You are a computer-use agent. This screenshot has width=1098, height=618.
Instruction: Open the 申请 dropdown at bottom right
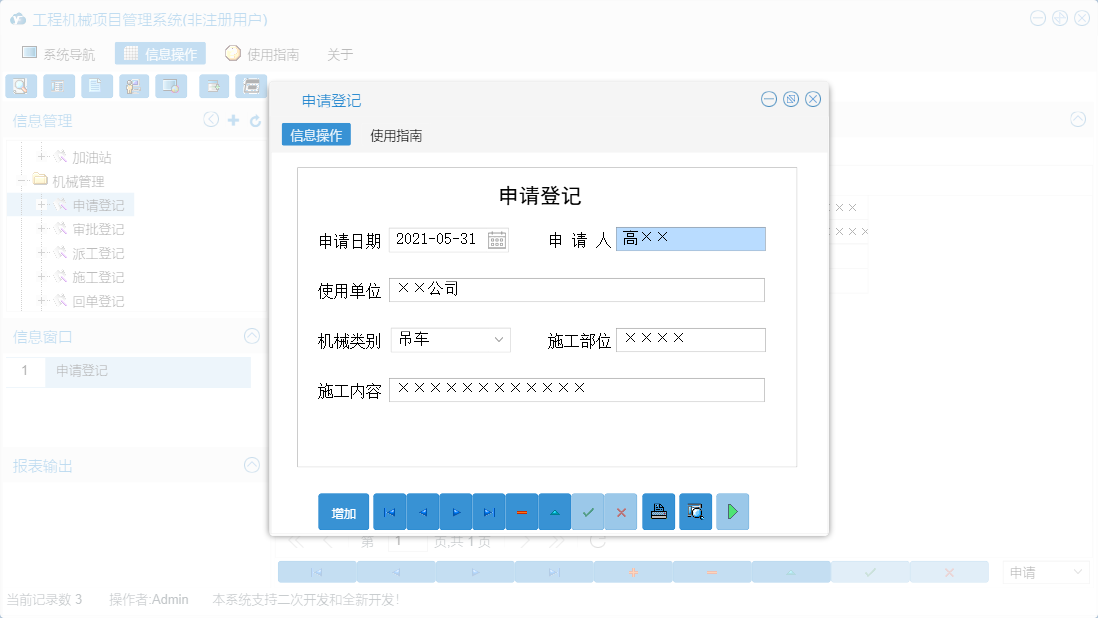coord(1046,571)
